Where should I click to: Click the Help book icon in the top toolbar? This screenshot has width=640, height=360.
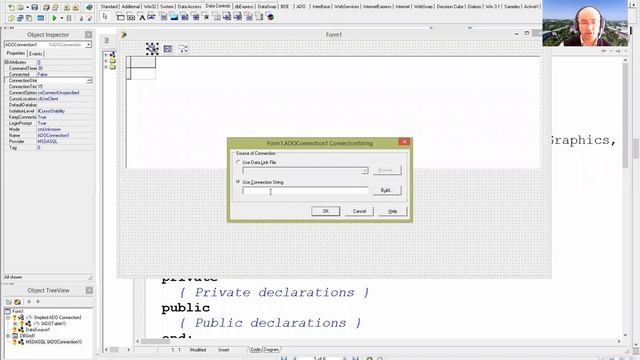89,7
